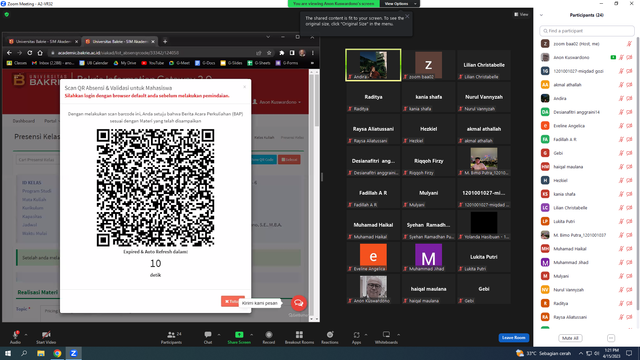
Task: Click the Start Video camera icon
Action: [x=46, y=335]
